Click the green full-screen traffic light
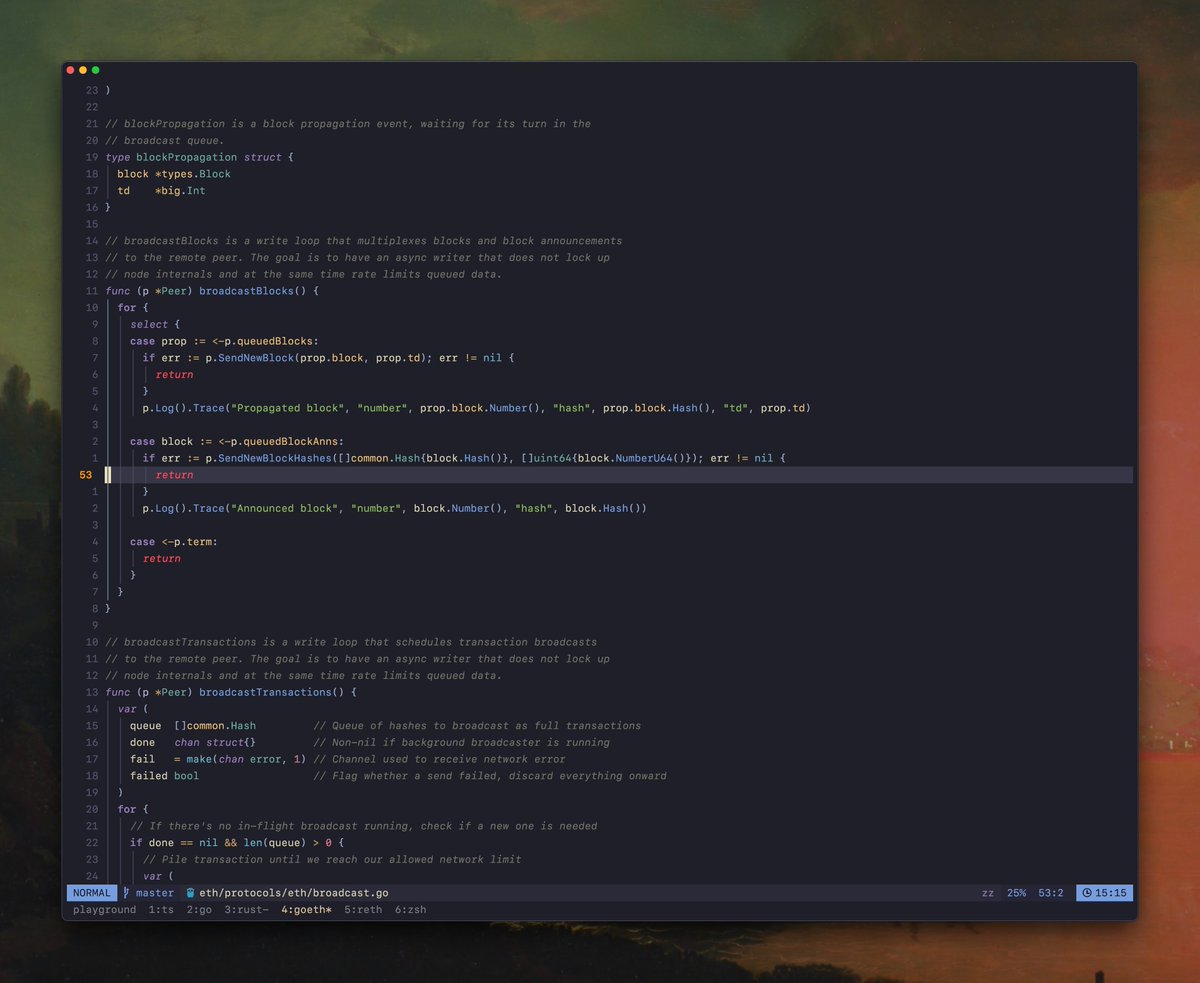 click(x=94, y=70)
